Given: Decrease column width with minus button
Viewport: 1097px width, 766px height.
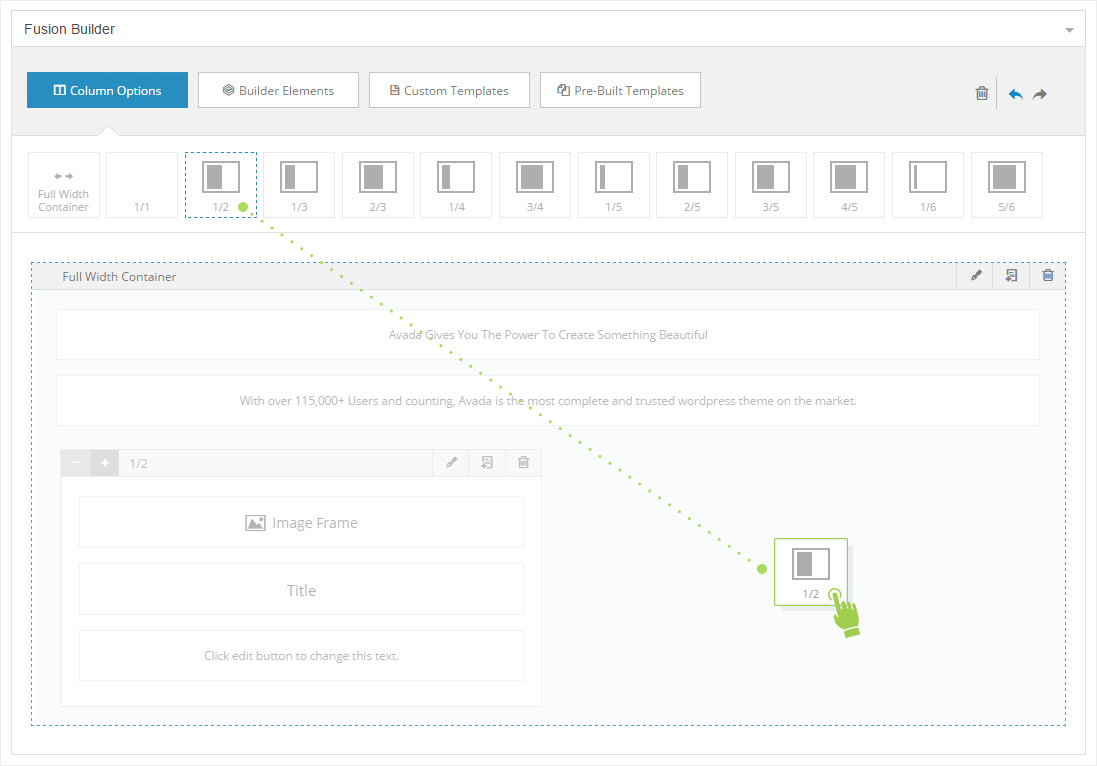Looking at the screenshot, I should click(76, 463).
